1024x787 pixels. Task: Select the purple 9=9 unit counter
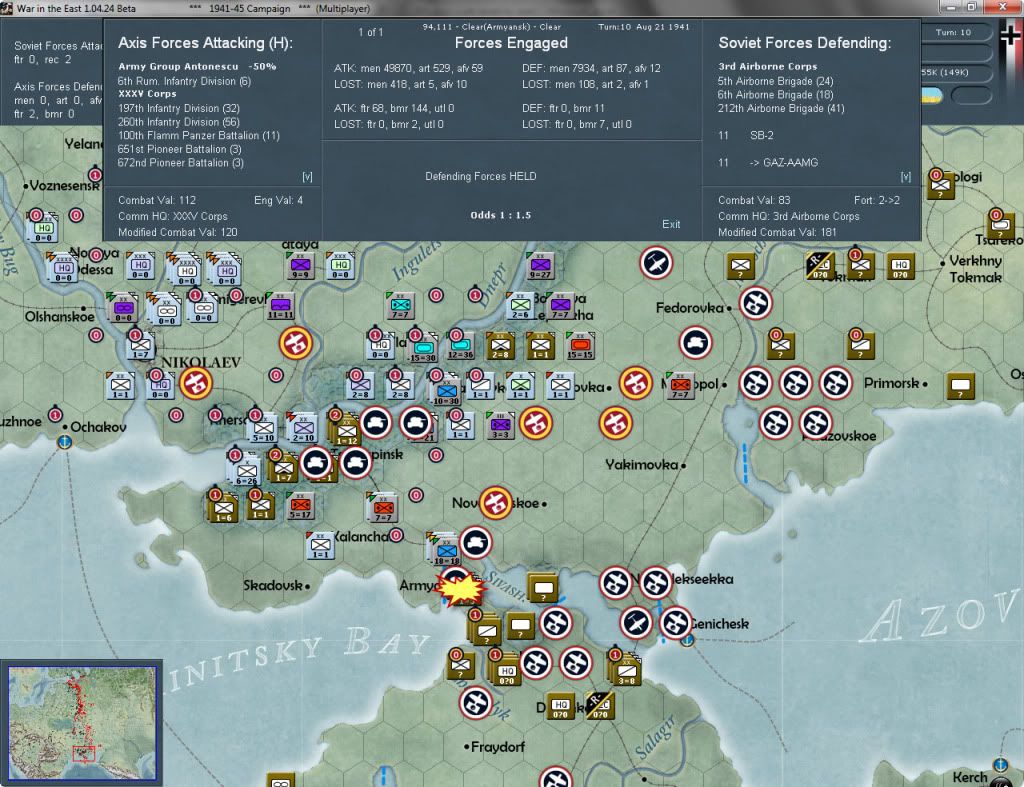click(300, 266)
